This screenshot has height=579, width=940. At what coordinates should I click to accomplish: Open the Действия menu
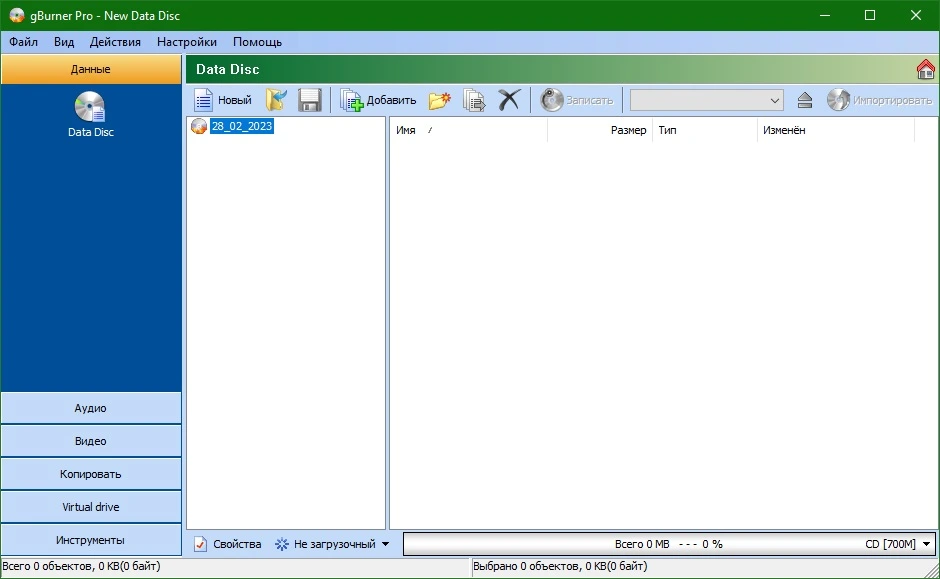tap(115, 42)
